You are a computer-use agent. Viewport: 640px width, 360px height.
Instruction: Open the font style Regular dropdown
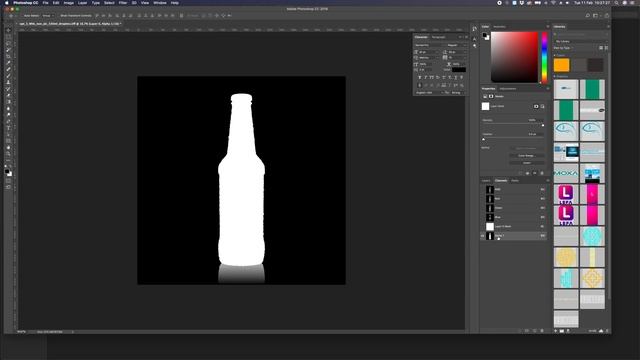tap(456, 45)
